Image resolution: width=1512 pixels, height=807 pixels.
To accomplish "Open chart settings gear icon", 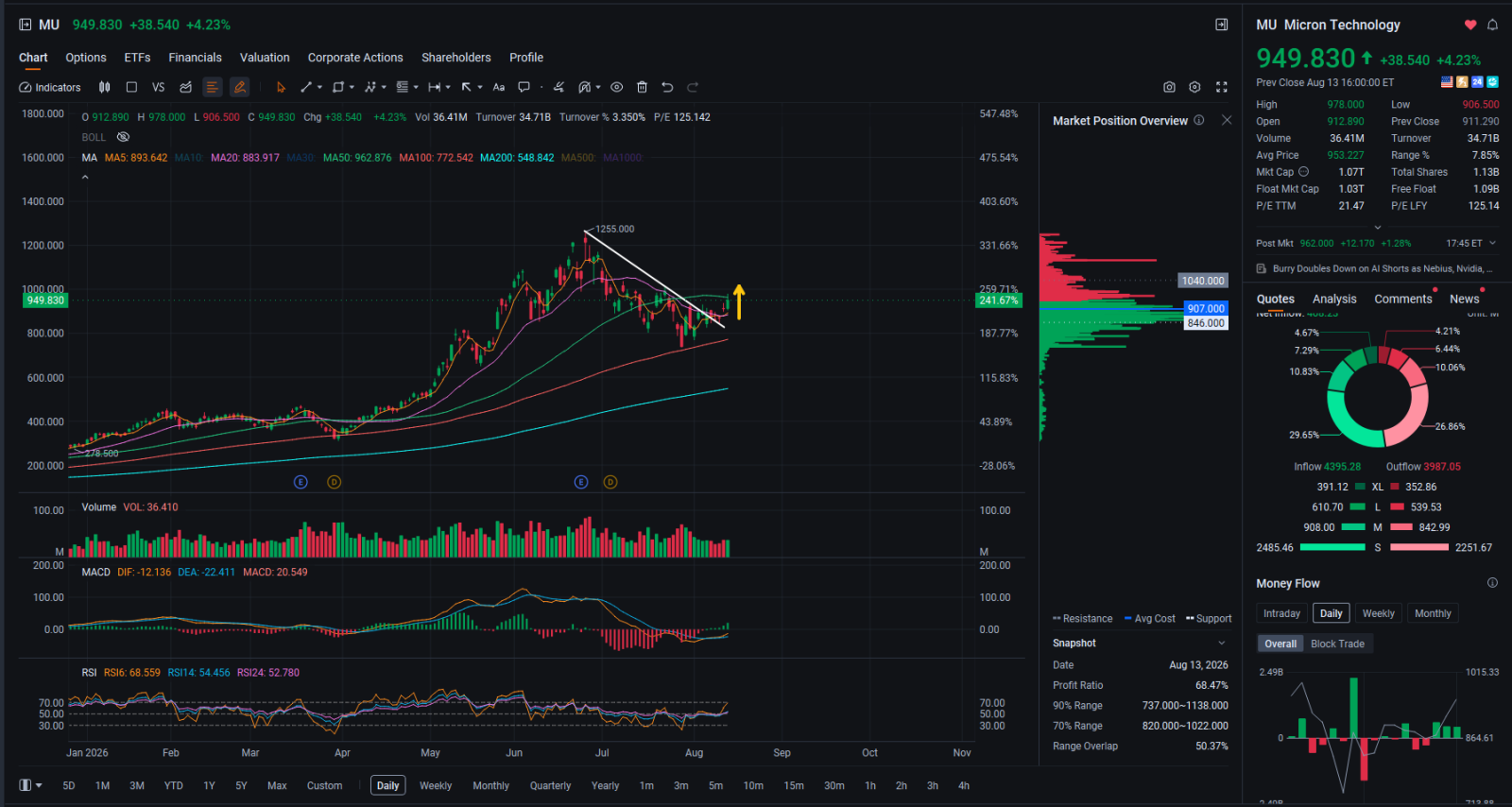I will click(1194, 87).
